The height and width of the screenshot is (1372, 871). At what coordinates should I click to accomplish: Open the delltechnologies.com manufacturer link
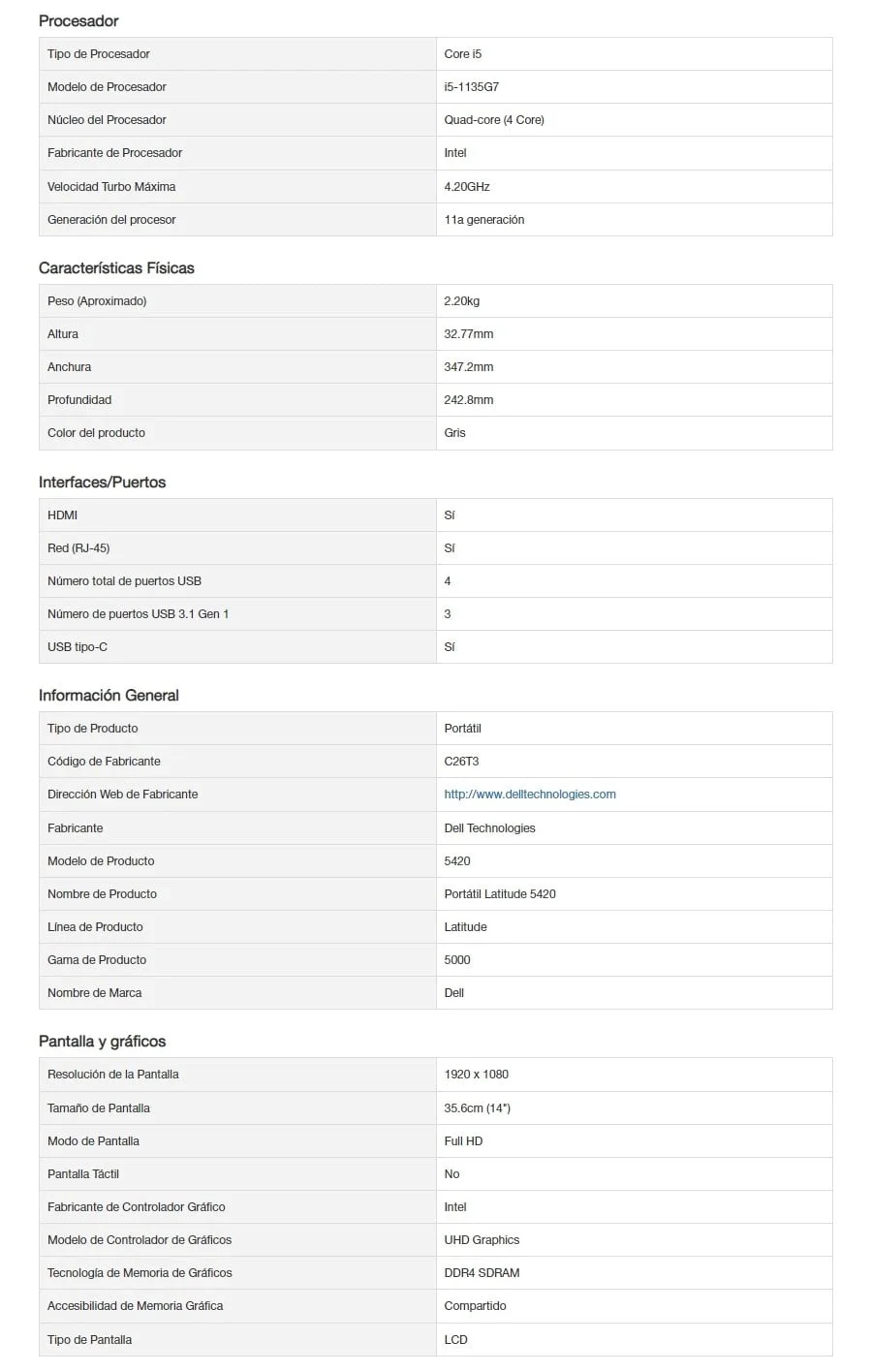tap(529, 795)
